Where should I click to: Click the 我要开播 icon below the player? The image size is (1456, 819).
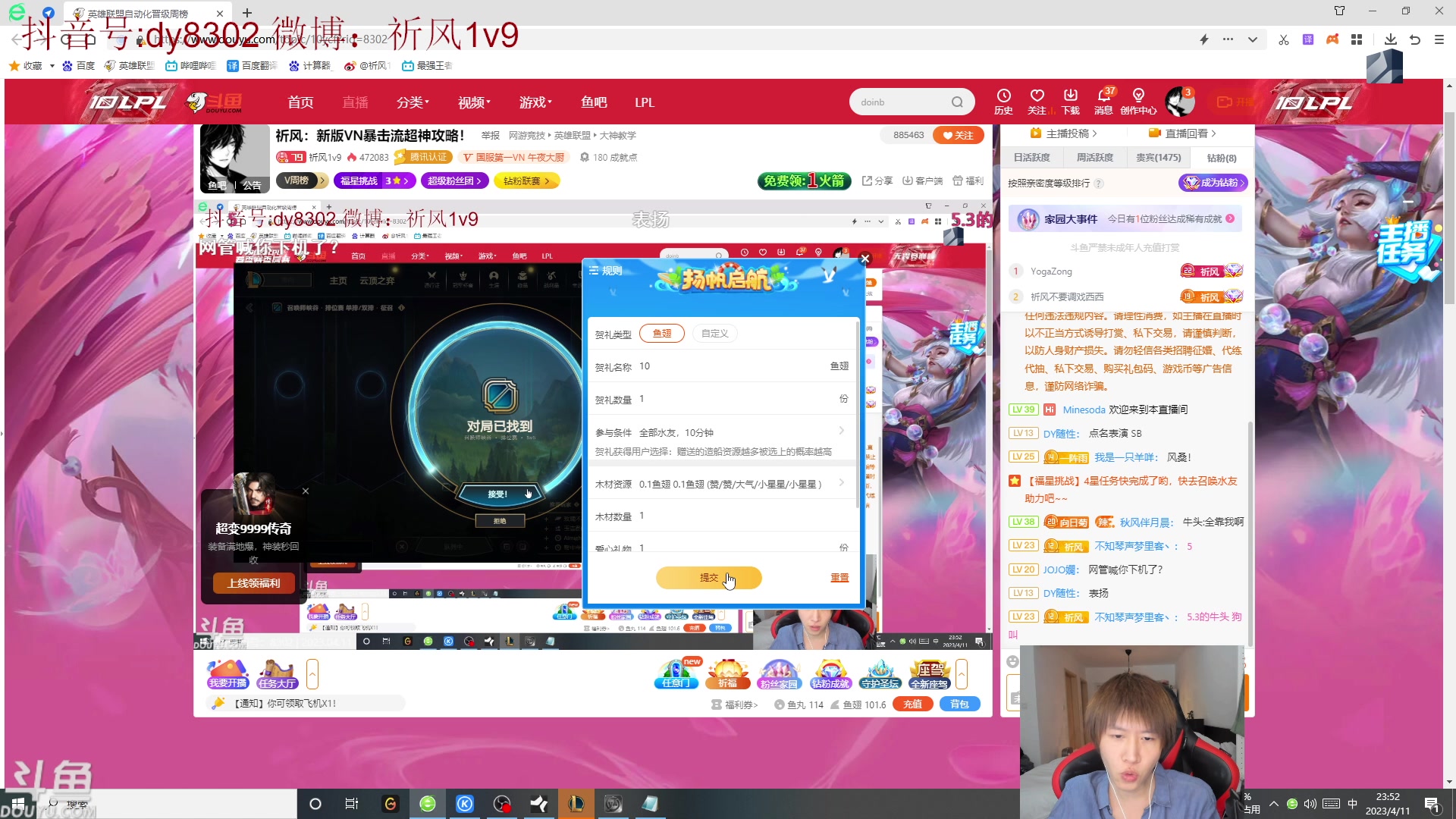[228, 673]
